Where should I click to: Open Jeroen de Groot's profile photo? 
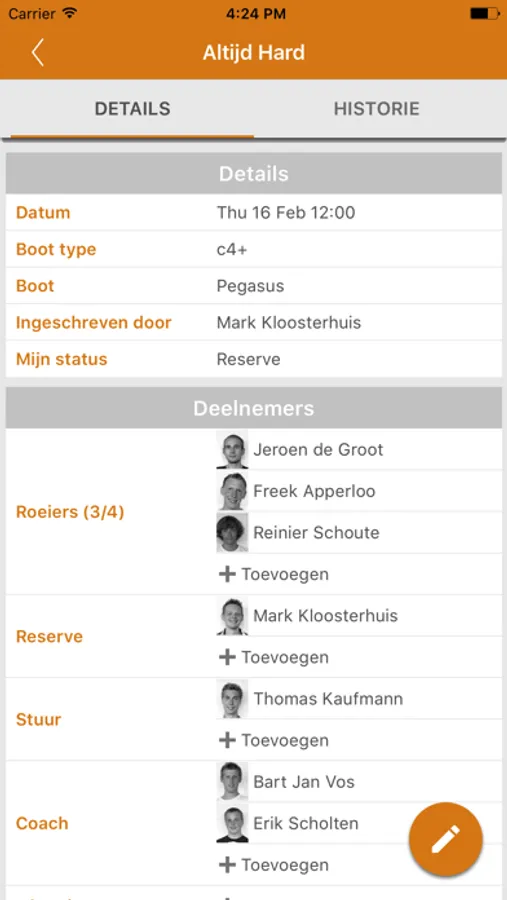click(x=232, y=449)
